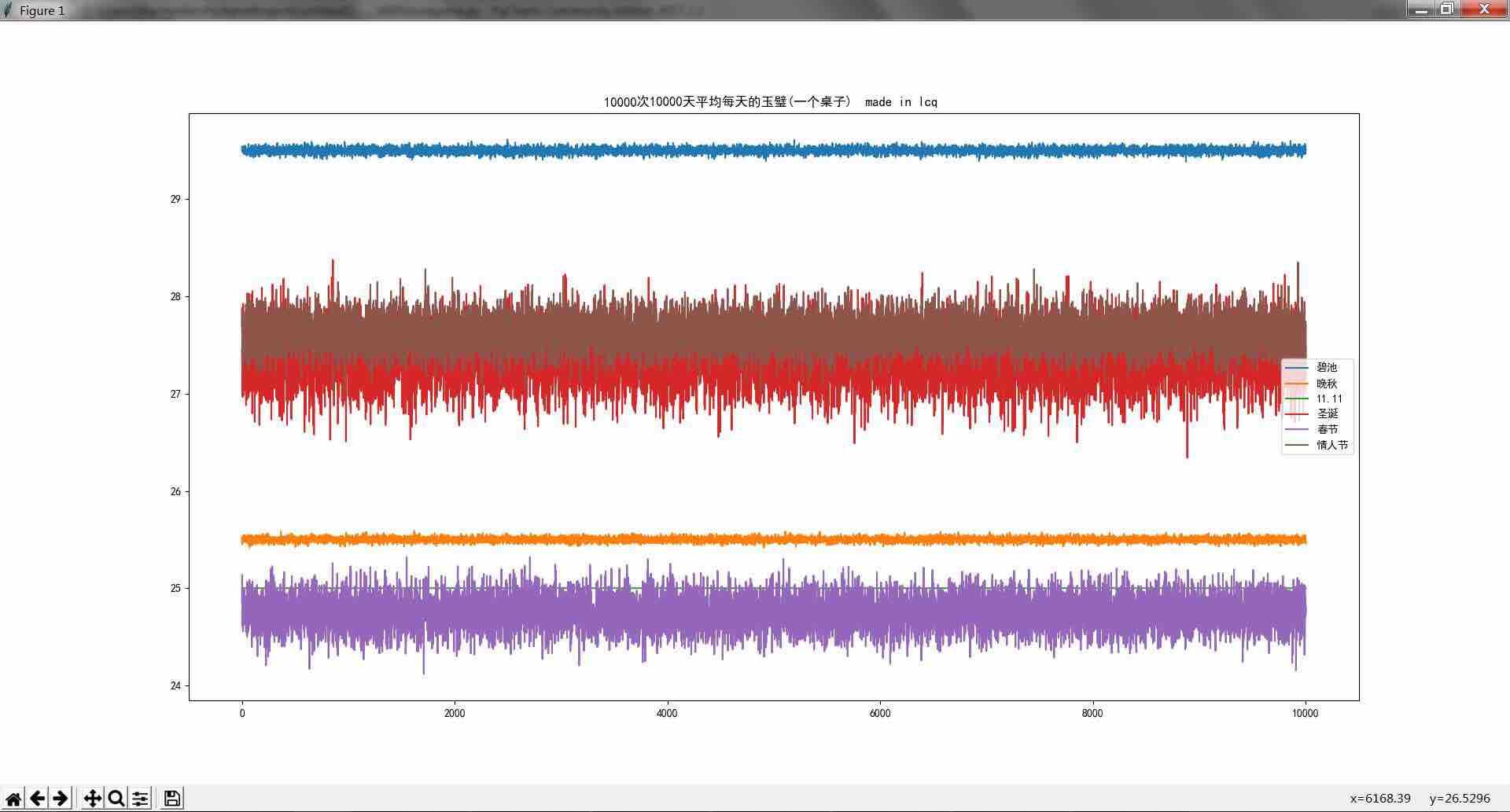
Task: Click the y=26.5296 cursor readout
Action: pos(1460,799)
